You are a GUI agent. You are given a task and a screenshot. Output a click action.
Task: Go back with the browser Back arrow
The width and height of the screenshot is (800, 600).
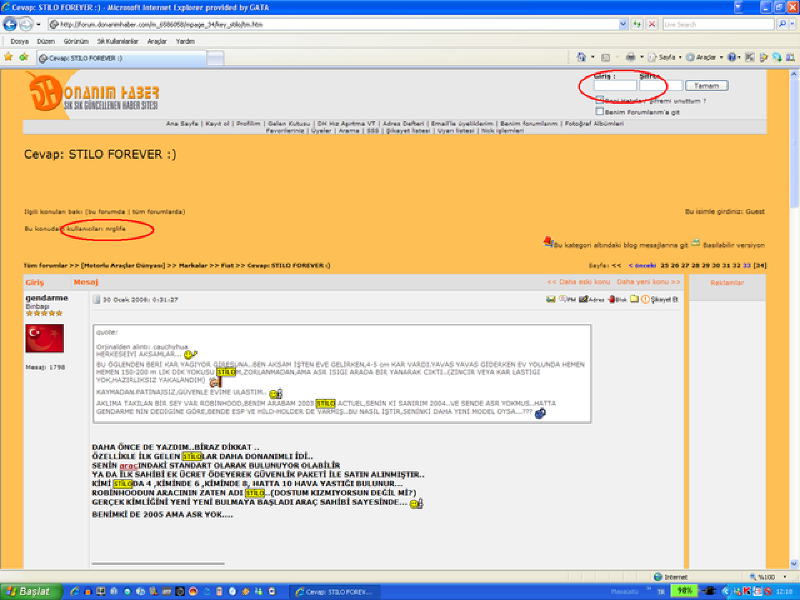pyautogui.click(x=10, y=24)
